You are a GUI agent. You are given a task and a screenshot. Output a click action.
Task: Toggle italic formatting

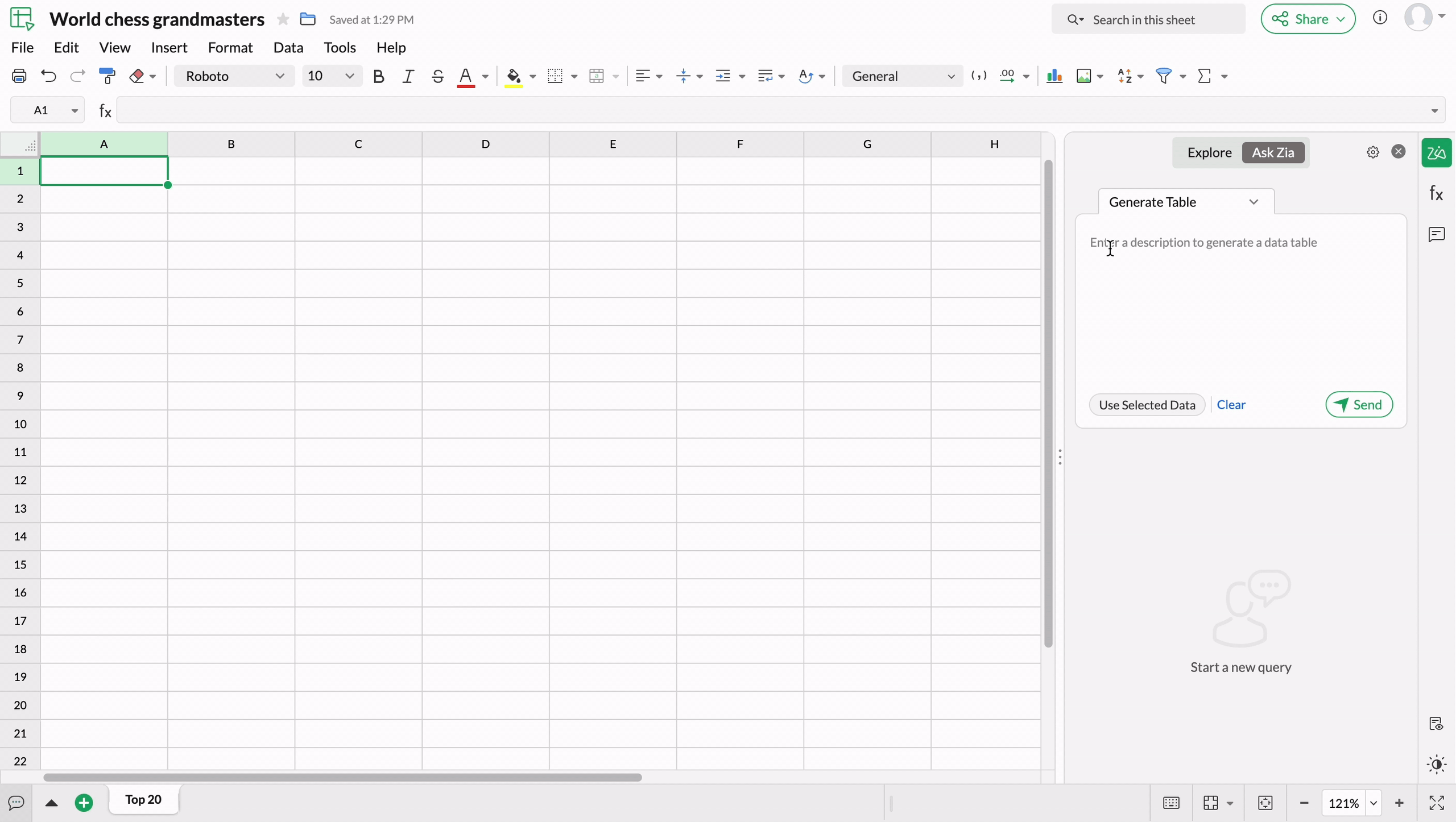tap(408, 76)
